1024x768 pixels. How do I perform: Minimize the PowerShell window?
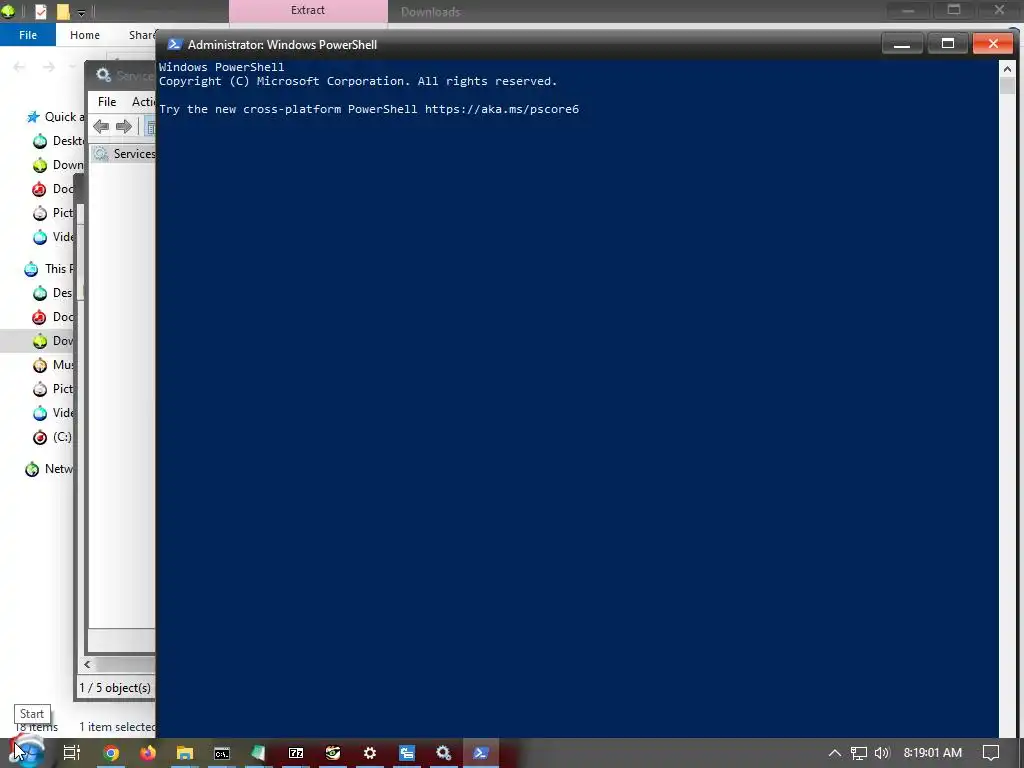[x=902, y=44]
